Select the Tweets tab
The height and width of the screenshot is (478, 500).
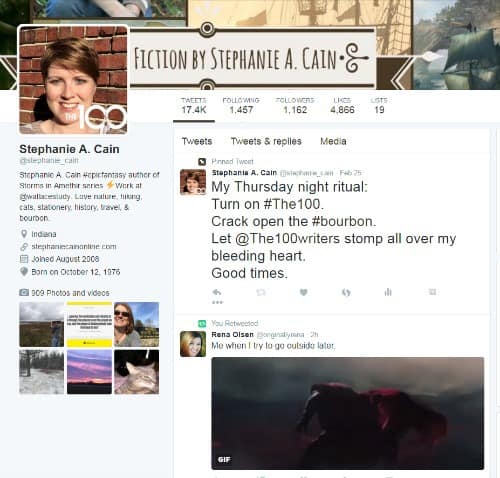click(197, 141)
